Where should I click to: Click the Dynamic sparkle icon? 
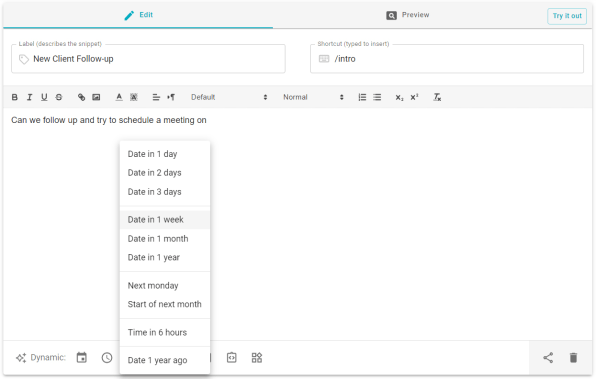[x=21, y=358]
